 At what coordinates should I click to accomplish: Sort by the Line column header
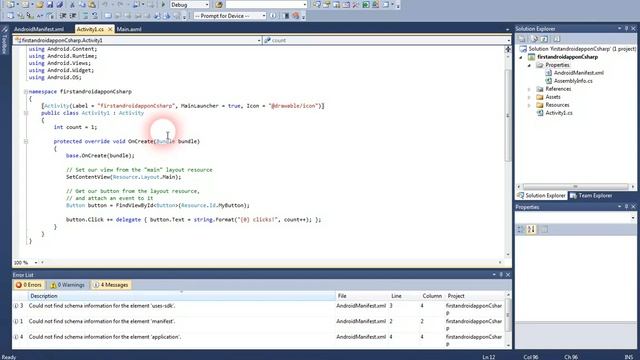[x=404, y=296]
